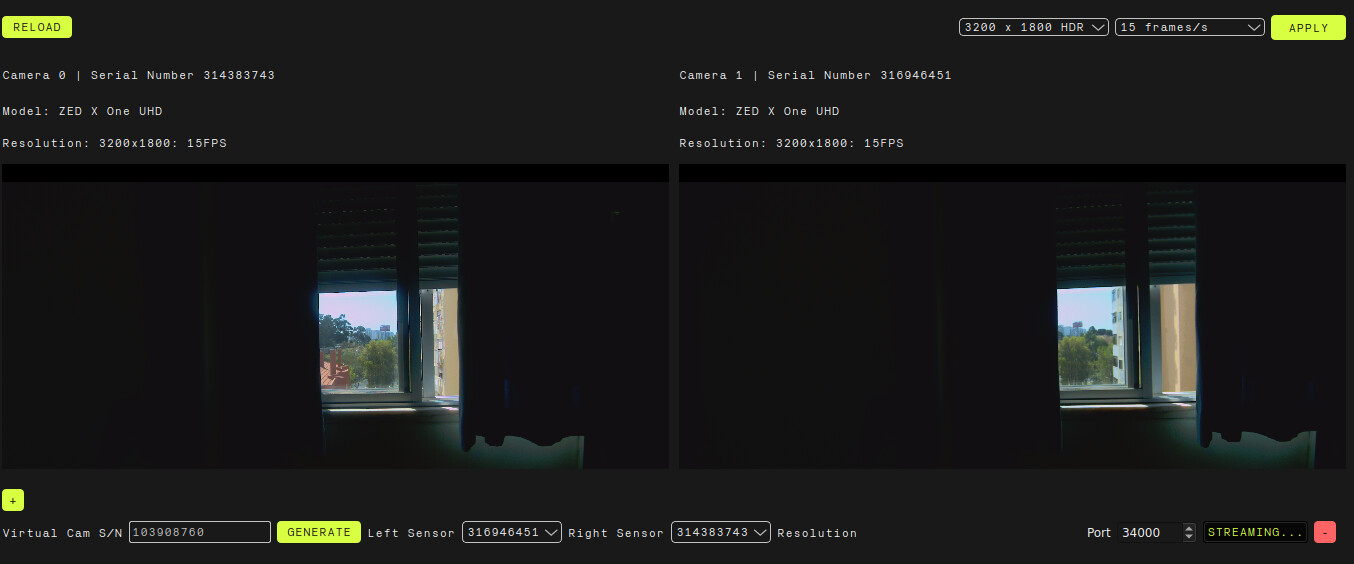Click the Left Sensor label
This screenshot has height=564, width=1354.
coord(411,533)
